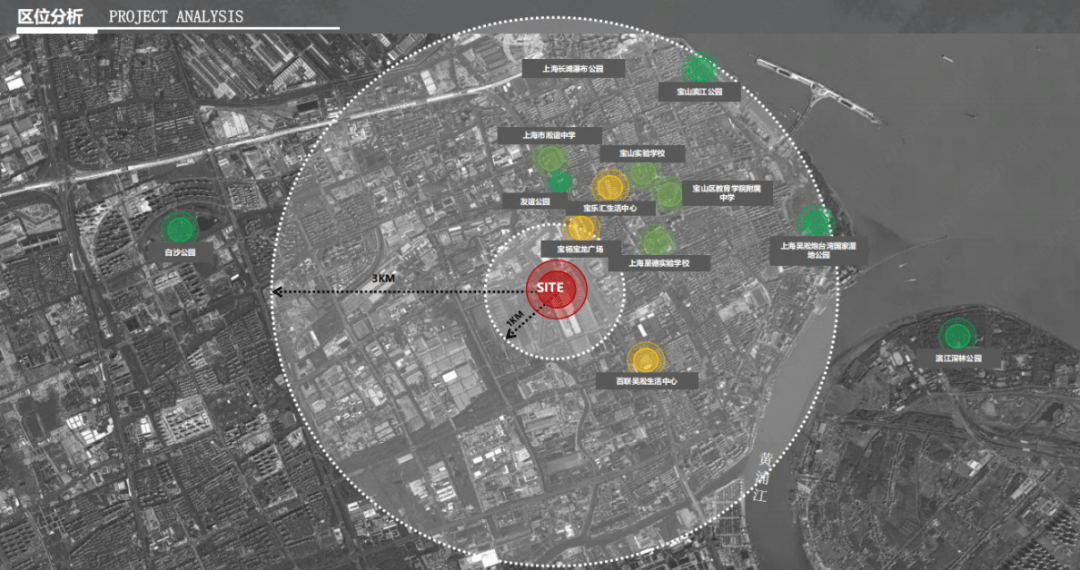The width and height of the screenshot is (1080, 570).
Task: Click the yellow marker above 百联吴淞生活中心
Action: 646,358
